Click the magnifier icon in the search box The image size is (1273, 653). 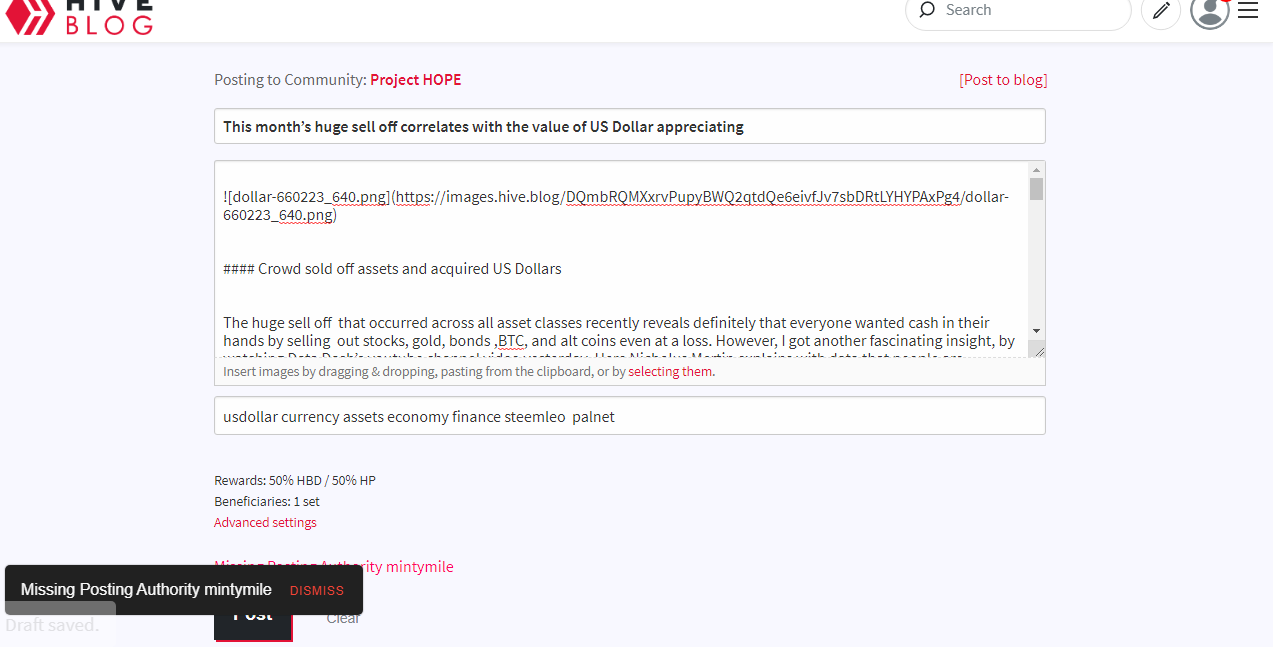coord(927,10)
